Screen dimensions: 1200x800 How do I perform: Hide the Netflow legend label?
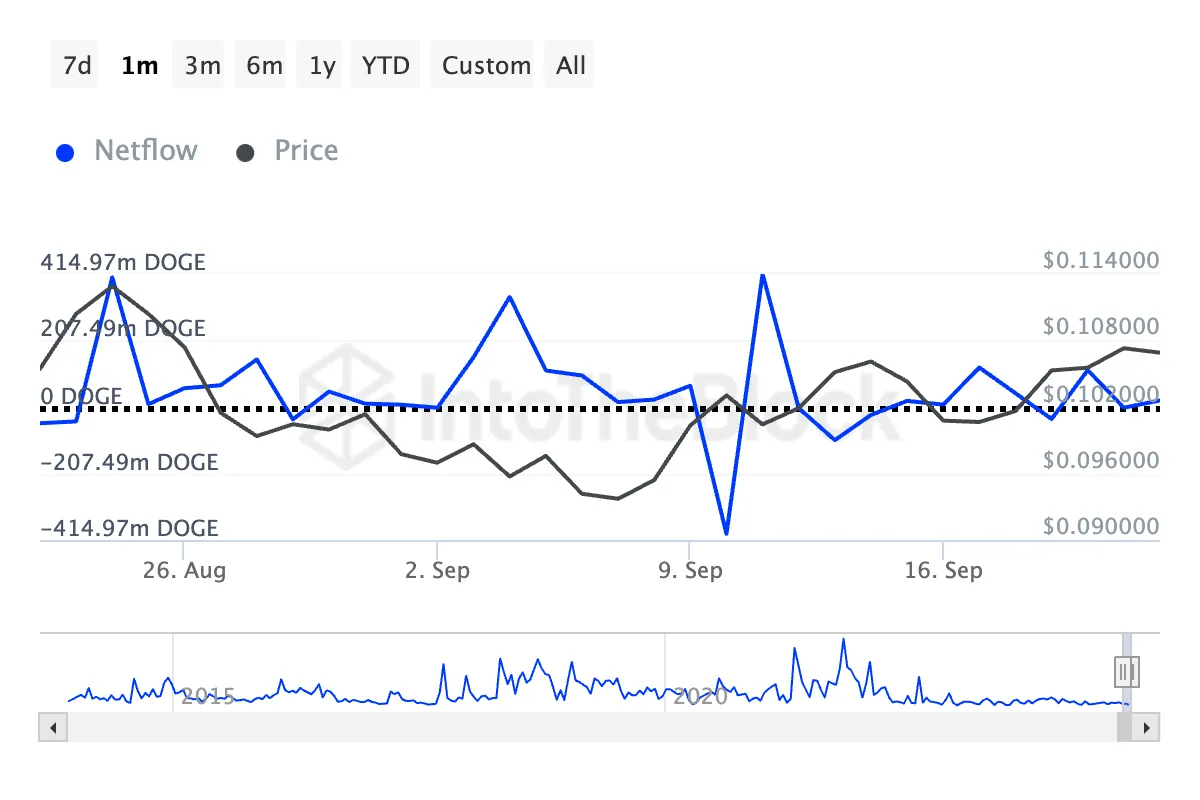point(146,151)
